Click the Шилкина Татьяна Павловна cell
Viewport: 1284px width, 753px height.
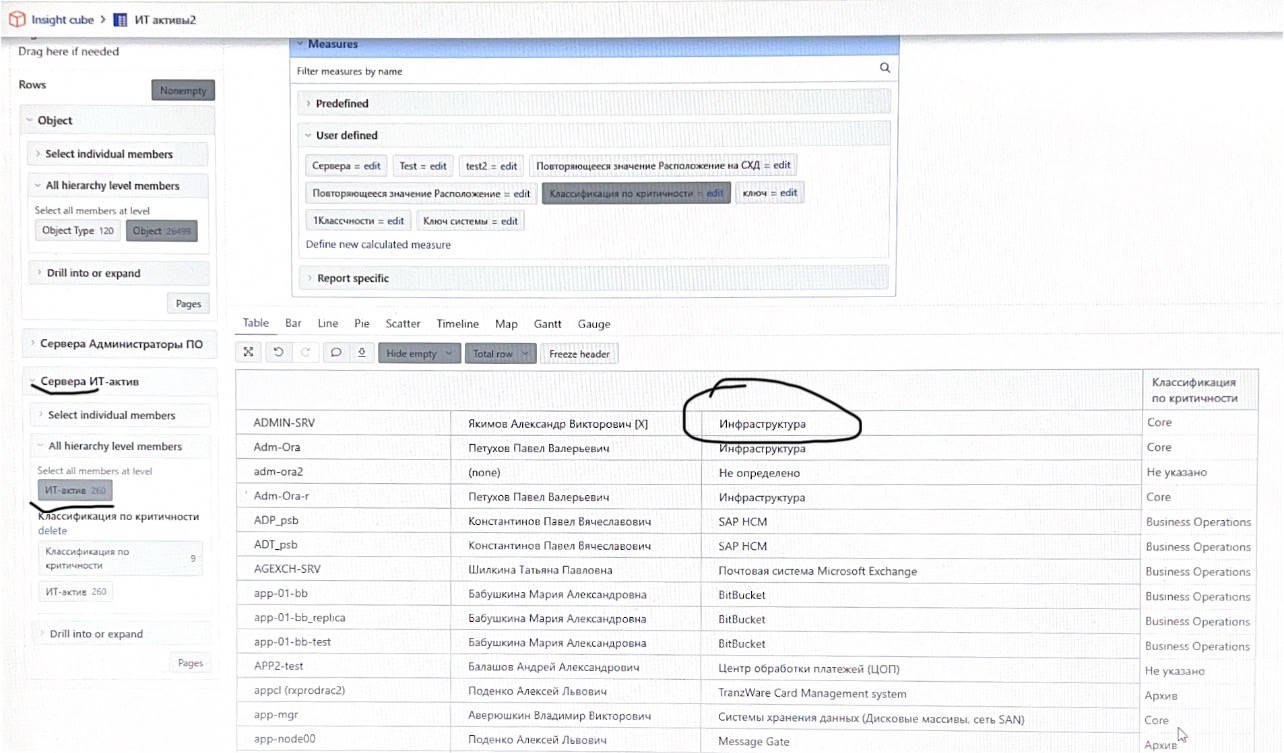(x=576, y=570)
